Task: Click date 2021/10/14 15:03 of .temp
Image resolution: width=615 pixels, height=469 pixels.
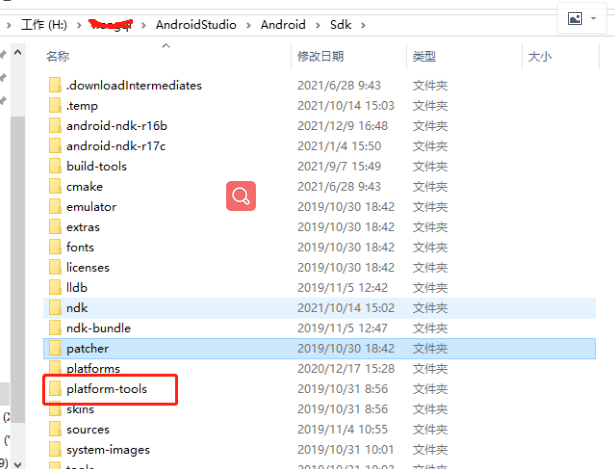Action: coord(346,105)
